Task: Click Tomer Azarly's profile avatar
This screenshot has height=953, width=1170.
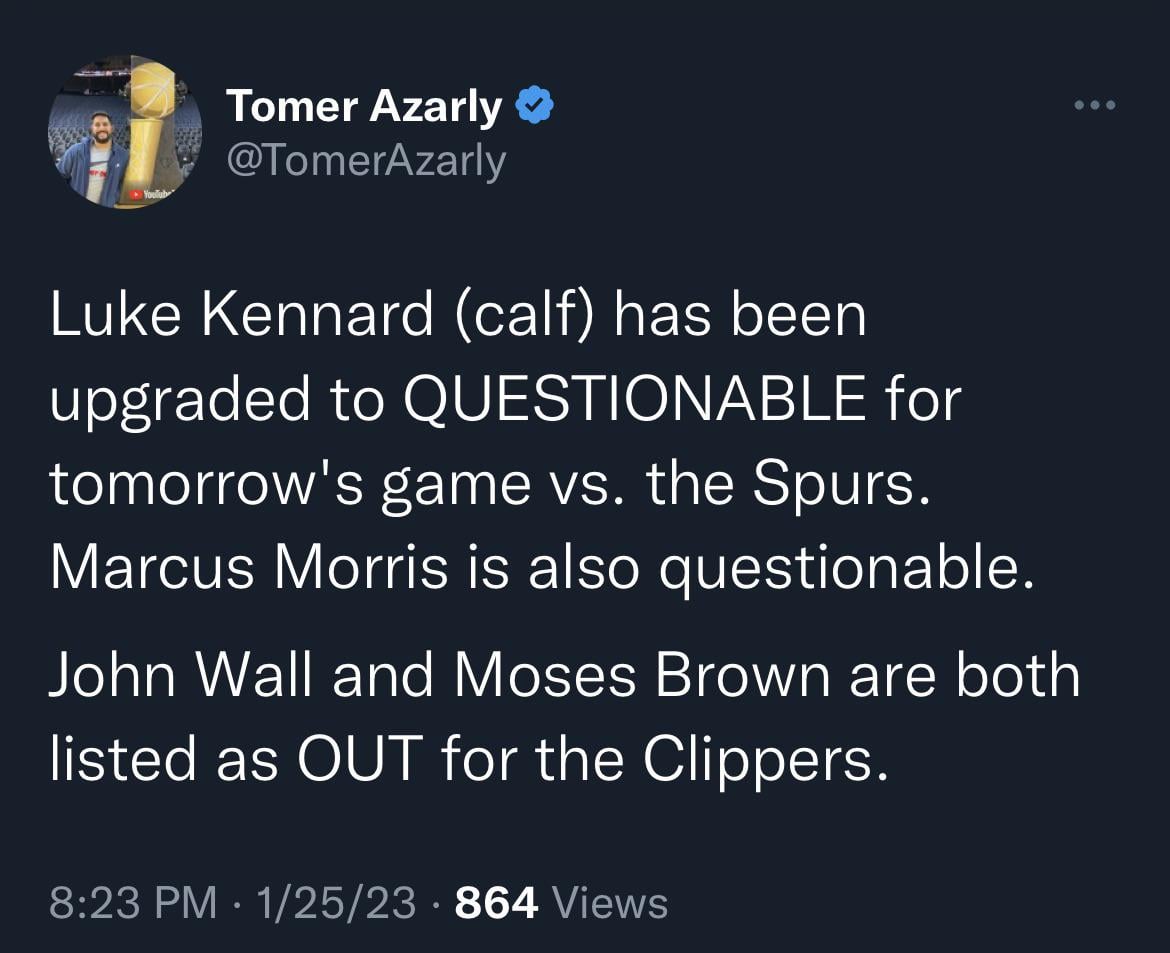Action: [x=125, y=132]
